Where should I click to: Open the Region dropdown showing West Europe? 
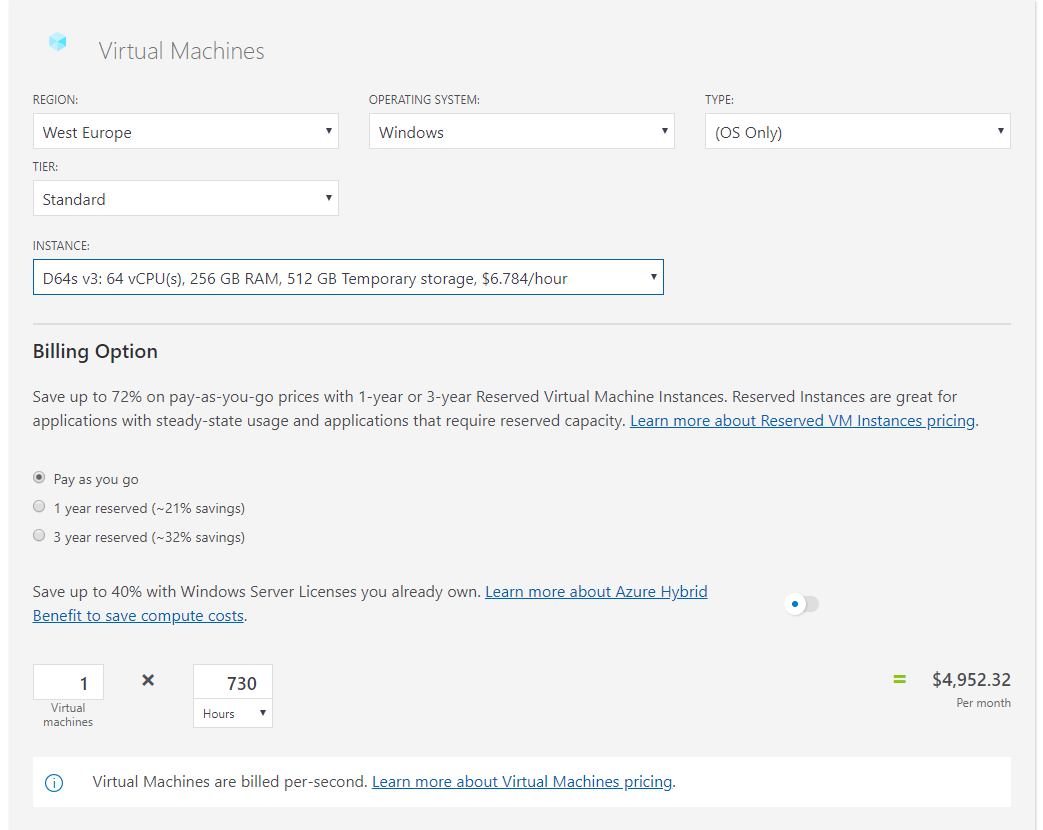tap(186, 131)
